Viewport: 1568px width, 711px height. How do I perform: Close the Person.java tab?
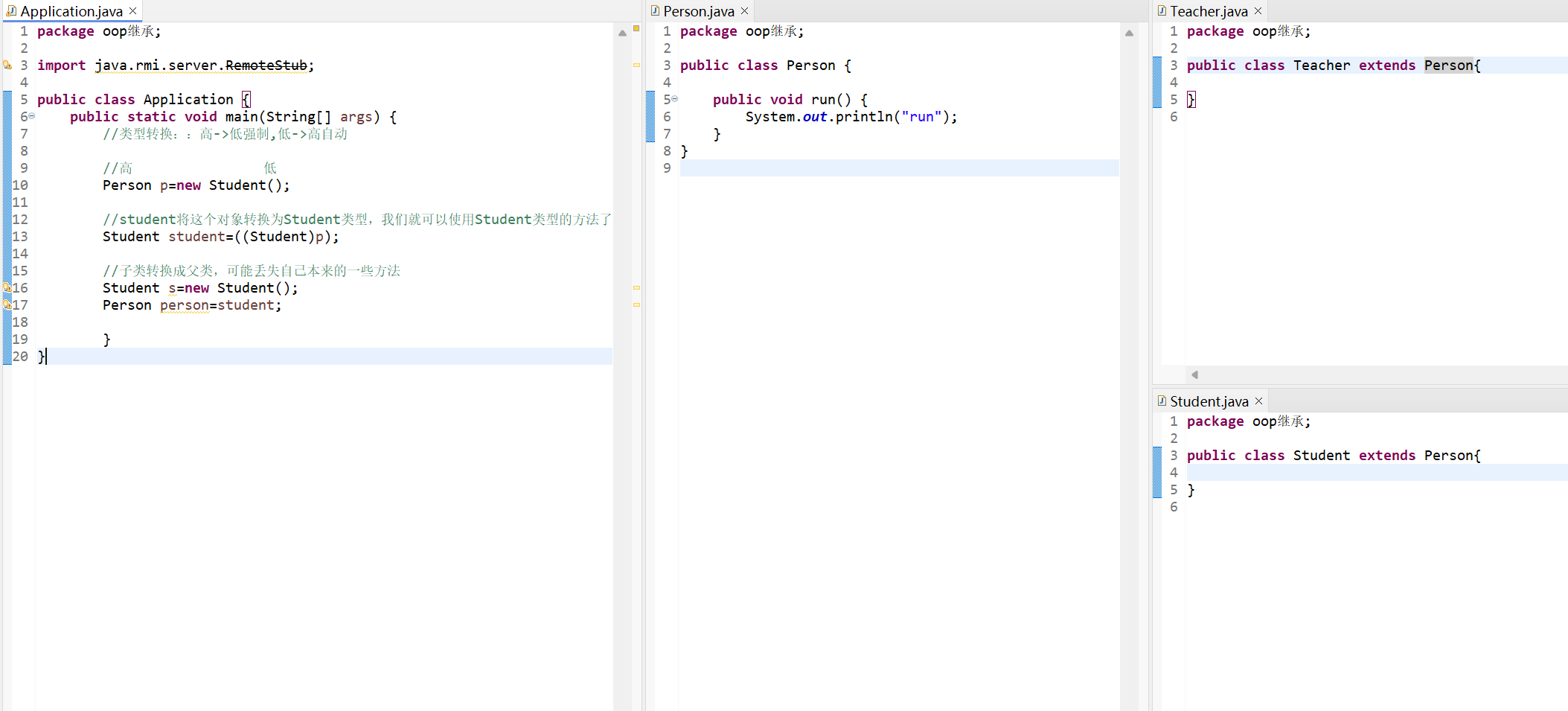[x=744, y=11]
